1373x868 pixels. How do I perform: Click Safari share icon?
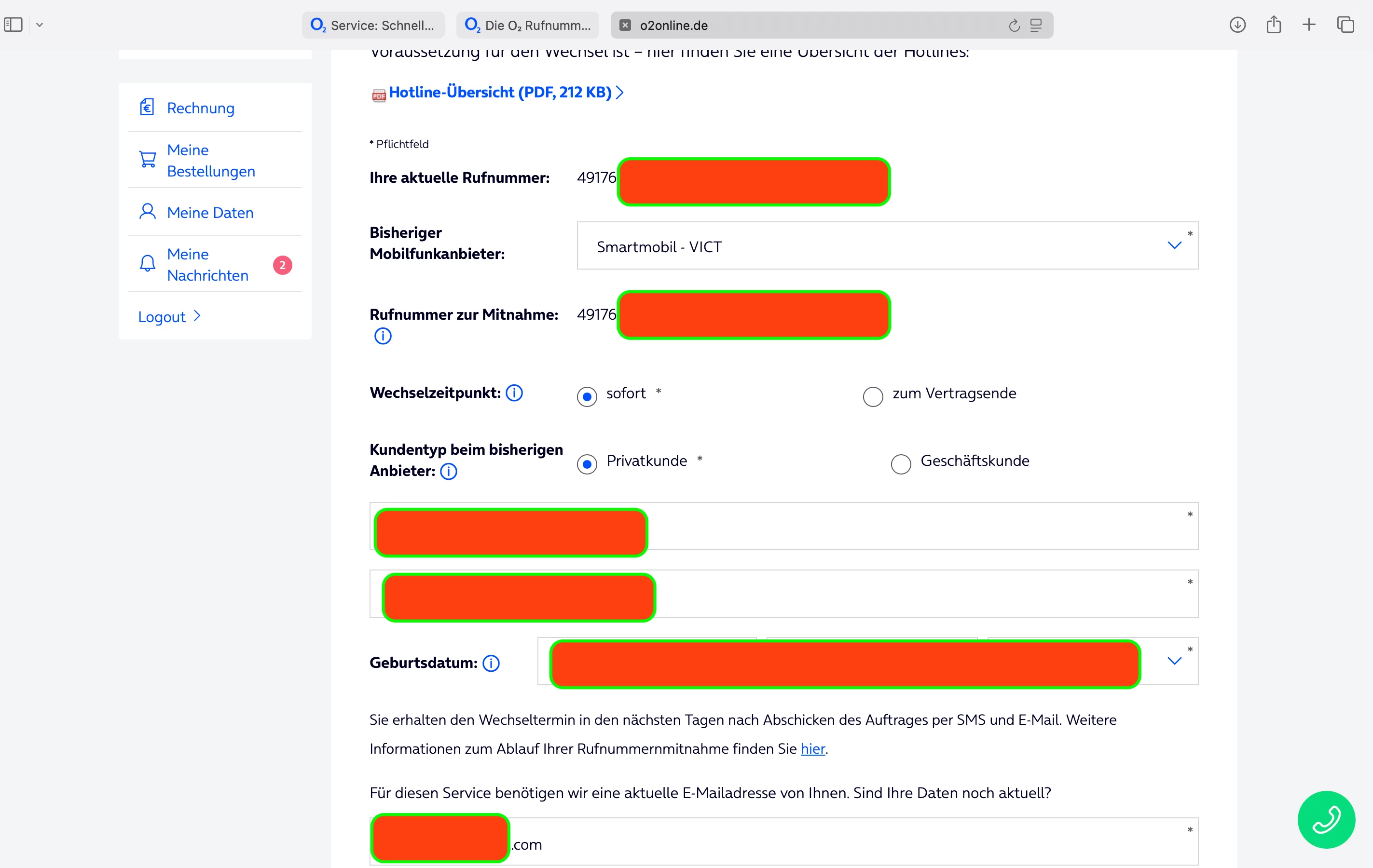coord(1273,25)
